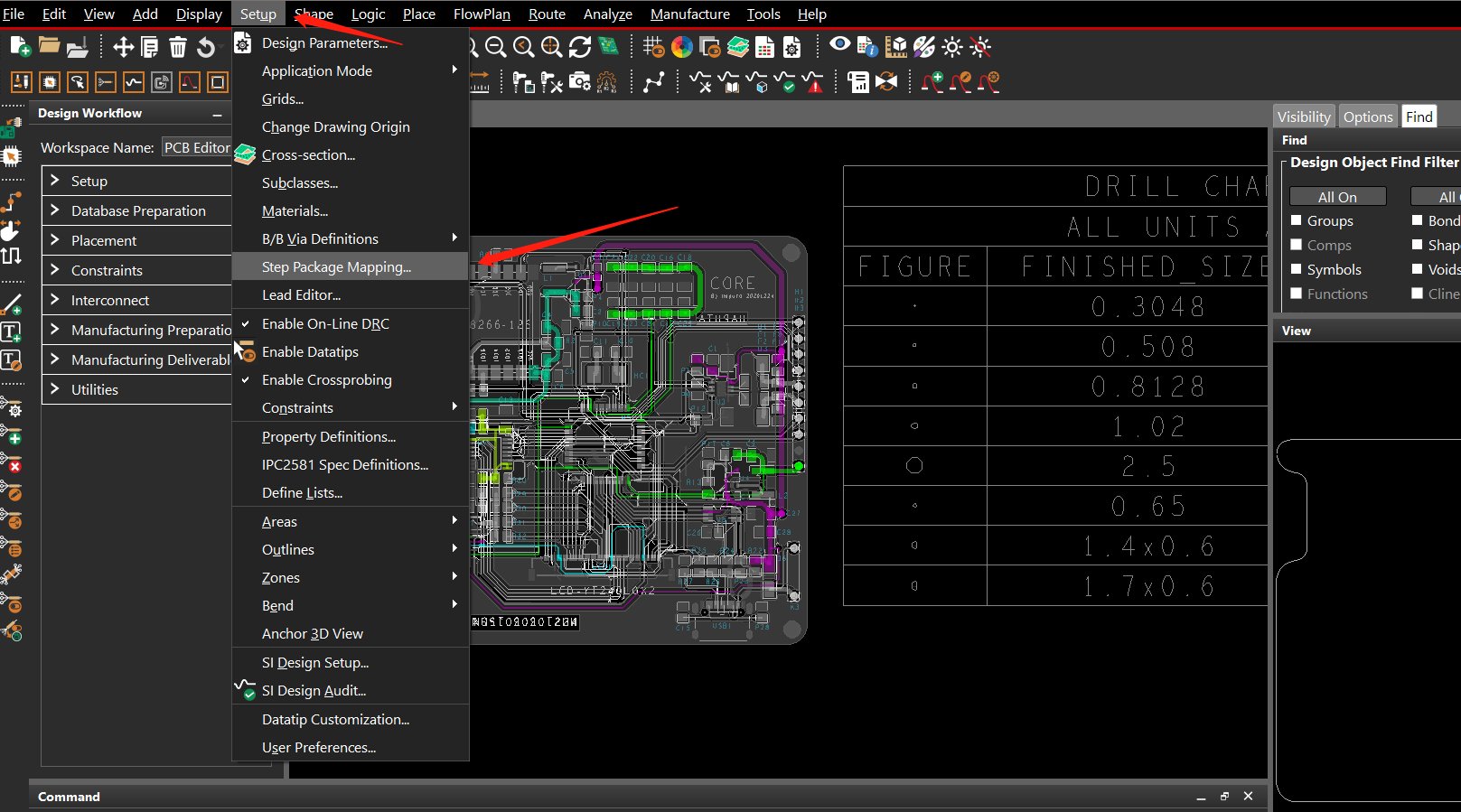Open the 3D board viewer icon
The height and width of the screenshot is (812, 1461).
click(x=609, y=46)
